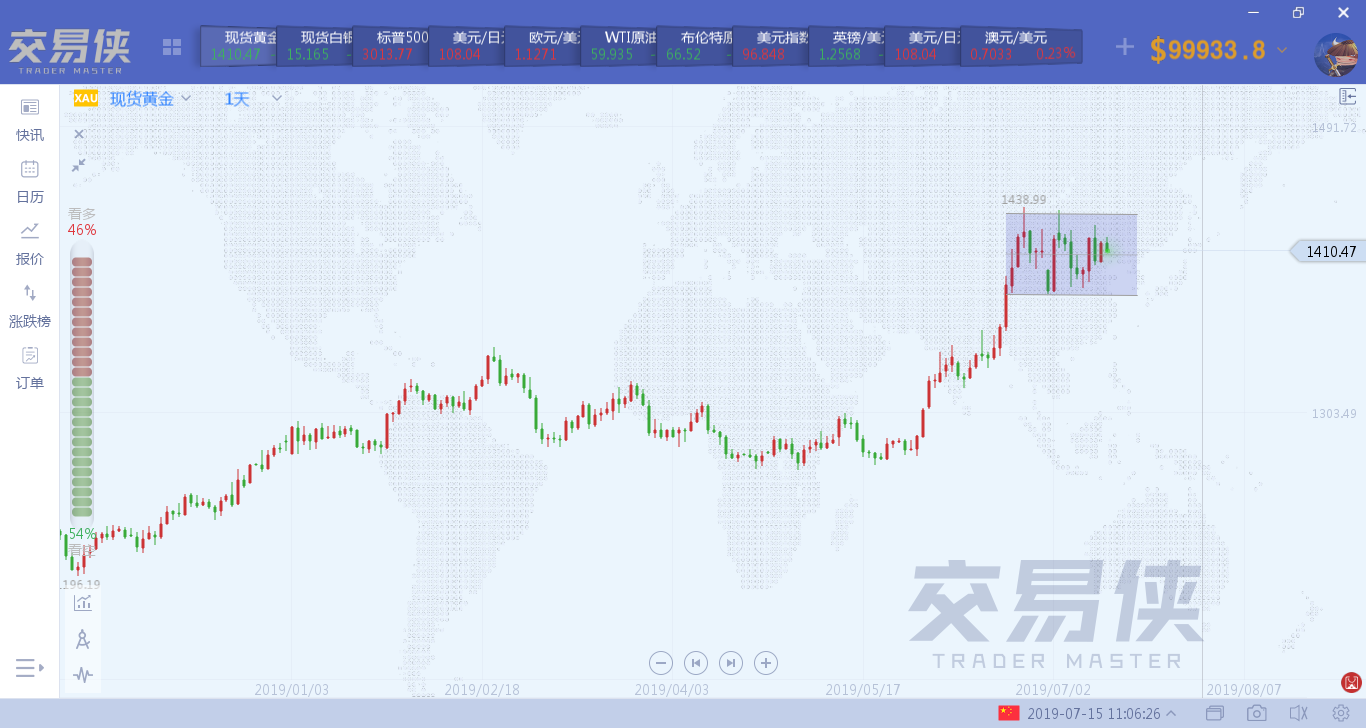Viewport: 1366px width, 728px height.
Task: Select the 现货白银 ticker tile
Action: [x=314, y=46]
